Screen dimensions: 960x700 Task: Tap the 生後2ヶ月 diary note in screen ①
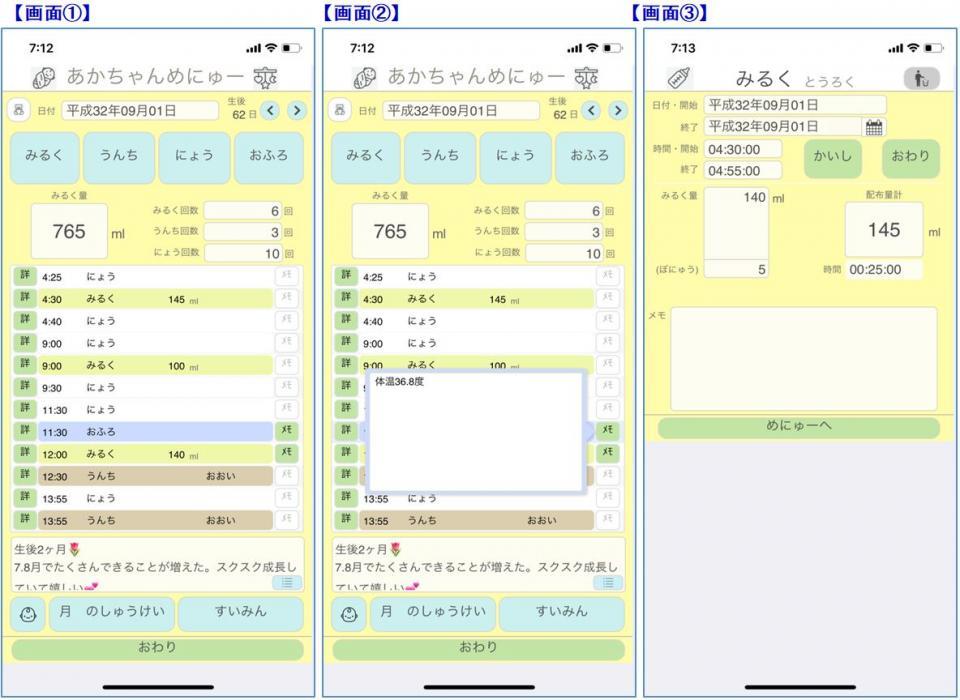(157, 564)
